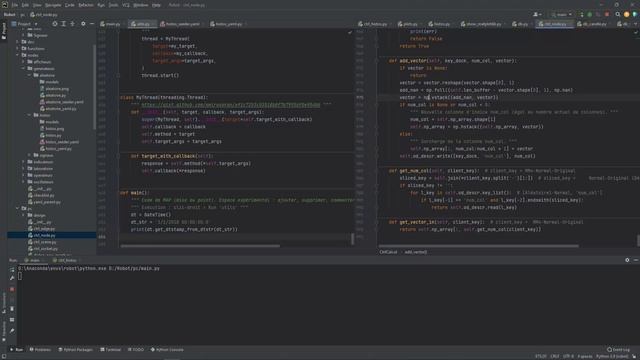Click the Search Everywhere magnifier icon
This screenshot has width=640, height=360.
[x=618, y=14]
